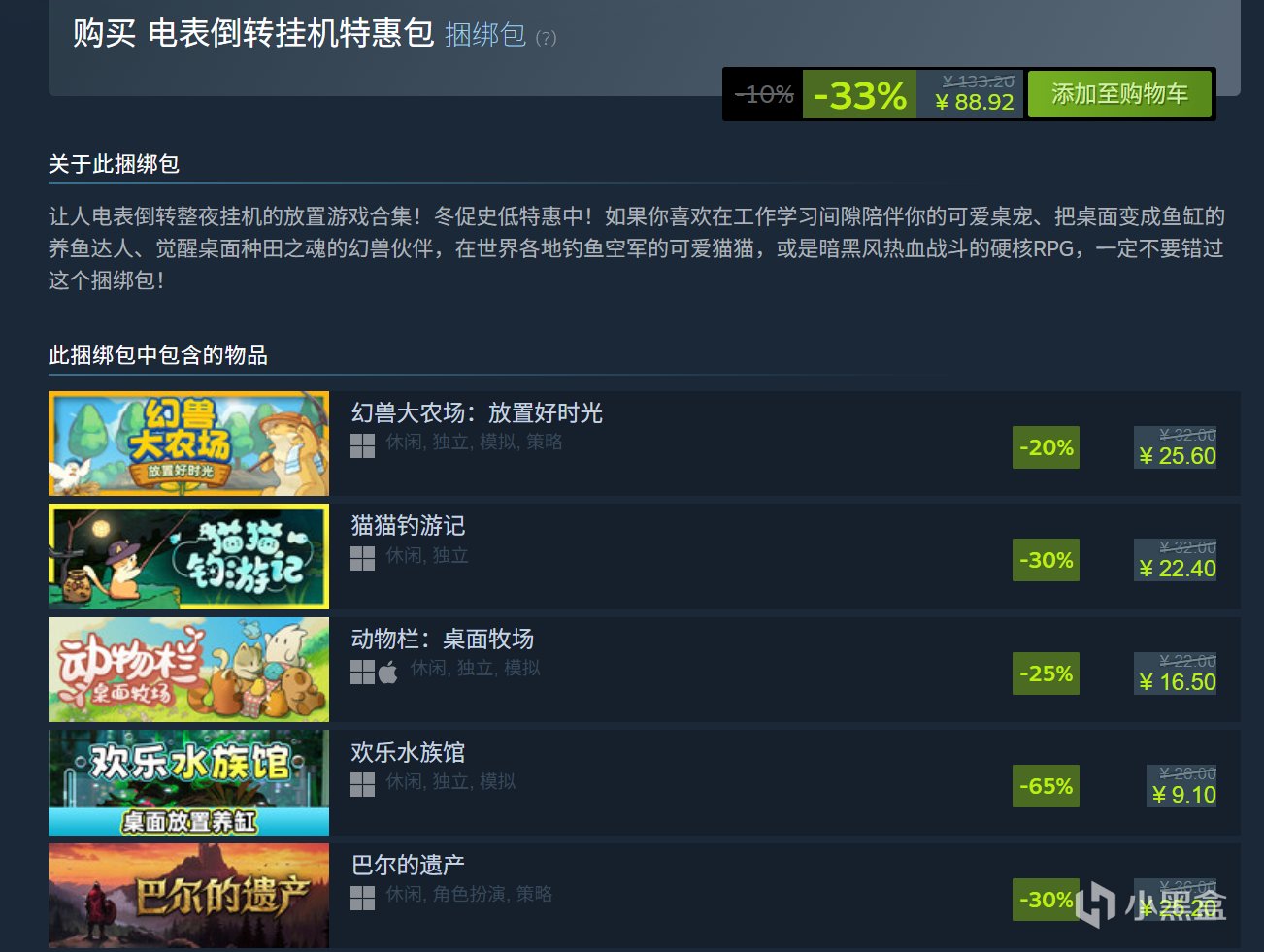Open the 幻兽大农场 game thumbnail
Image resolution: width=1264 pixels, height=952 pixels.
click(x=188, y=443)
